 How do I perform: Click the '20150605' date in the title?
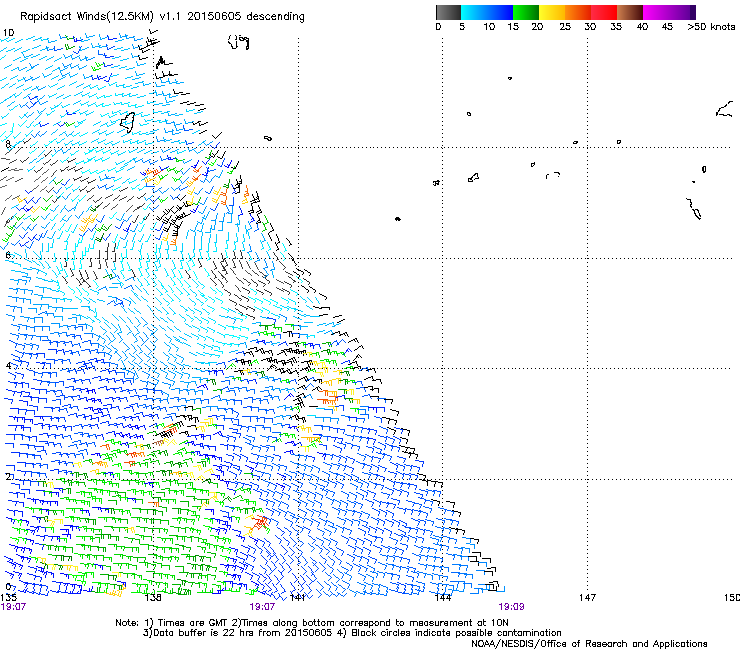214,17
